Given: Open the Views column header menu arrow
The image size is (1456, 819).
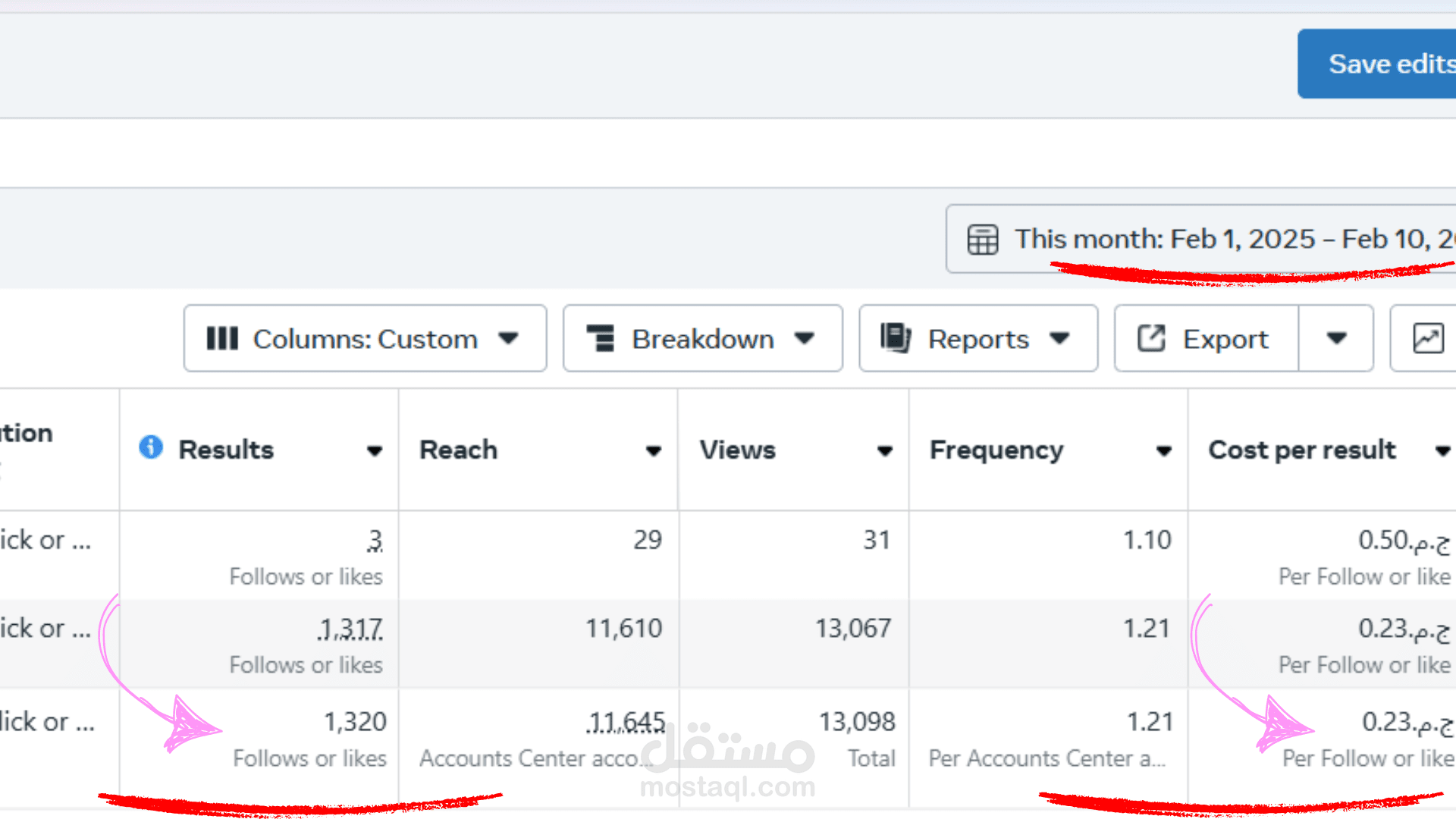Looking at the screenshot, I should pyautogui.click(x=884, y=451).
